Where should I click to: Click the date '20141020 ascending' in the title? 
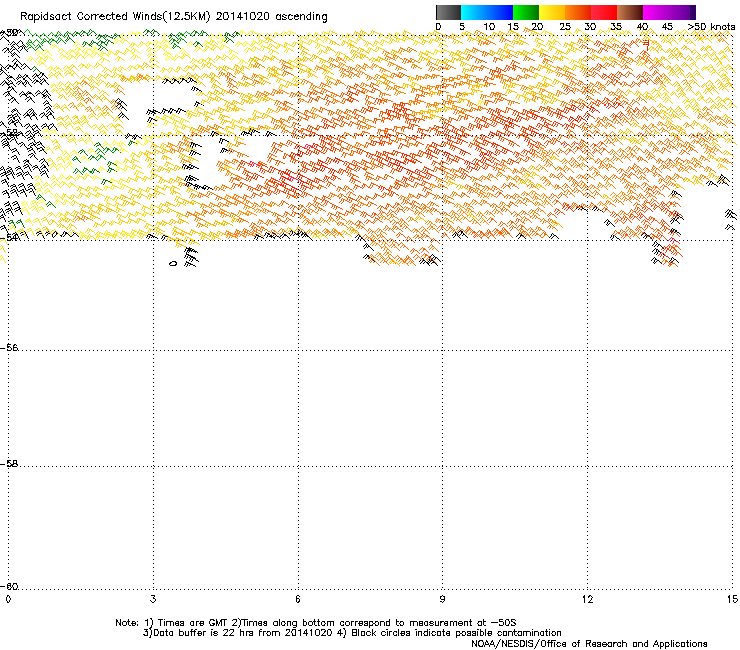point(271,17)
